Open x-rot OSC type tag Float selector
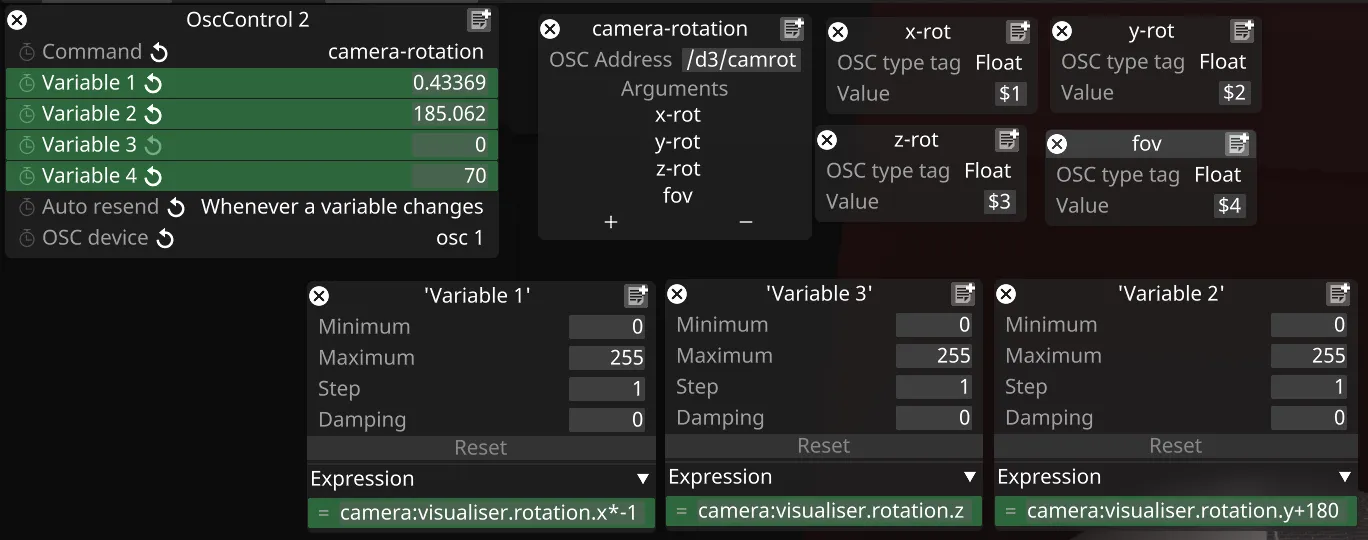Viewport: 1368px width, 540px height. (998, 62)
